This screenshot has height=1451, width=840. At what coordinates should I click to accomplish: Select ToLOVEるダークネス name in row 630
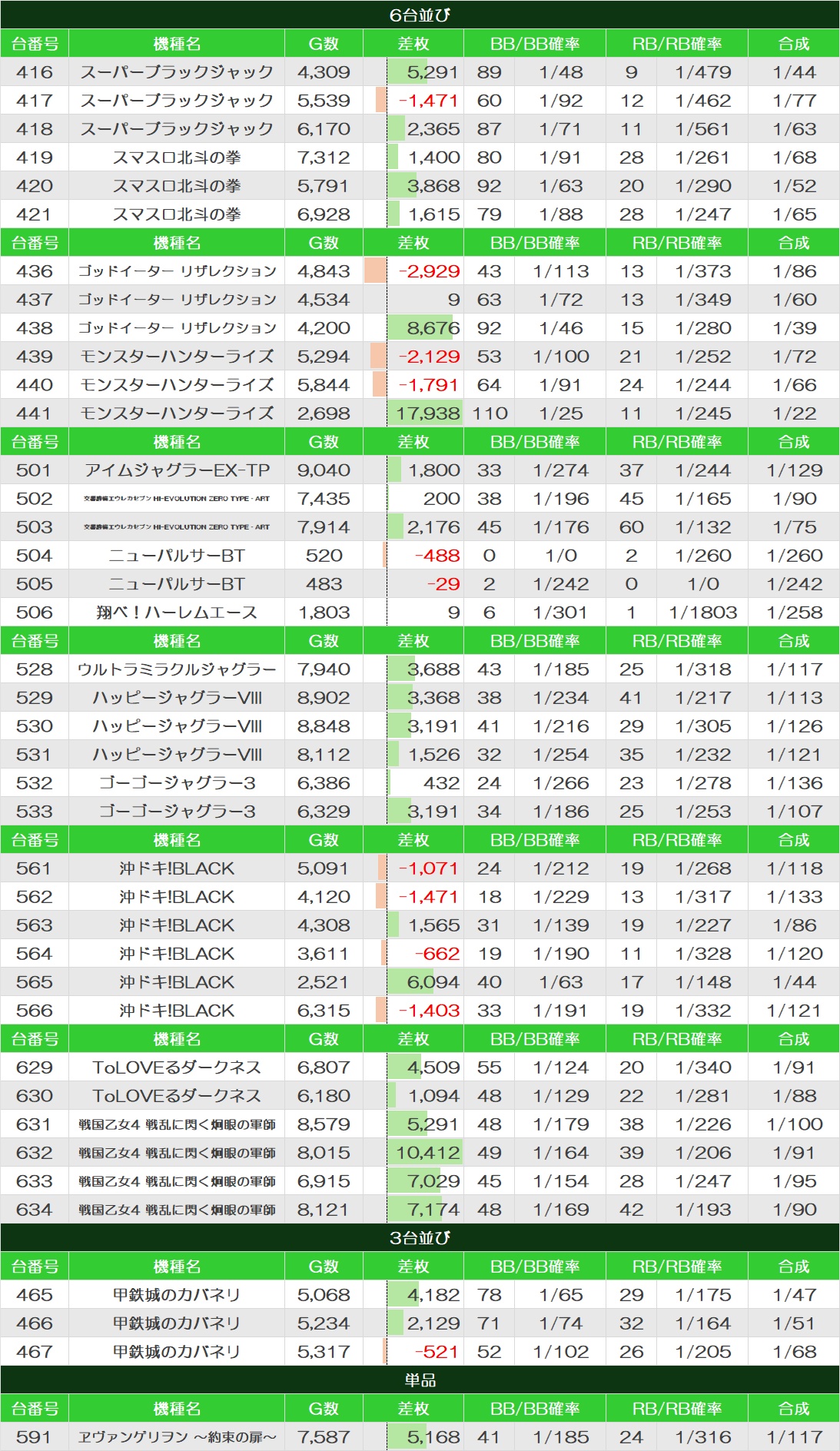(x=177, y=1096)
